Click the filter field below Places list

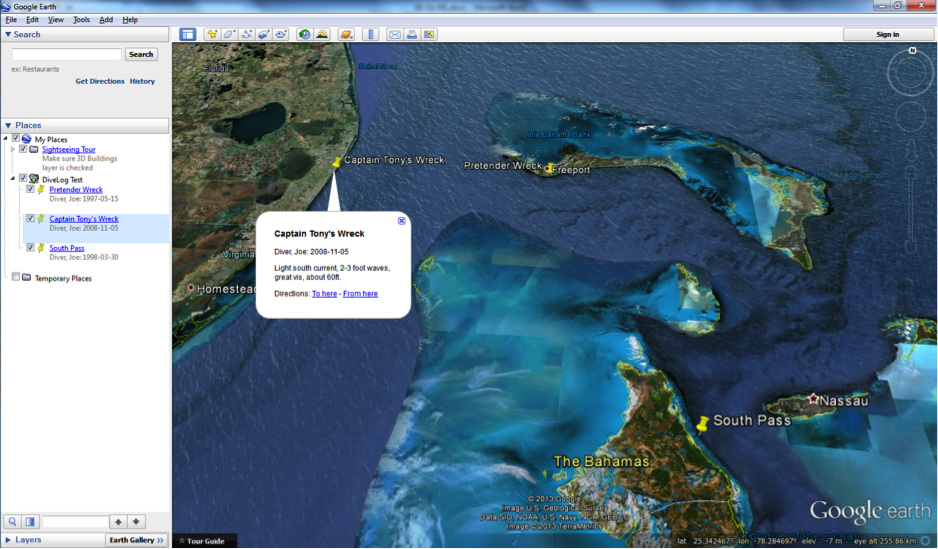(x=75, y=522)
